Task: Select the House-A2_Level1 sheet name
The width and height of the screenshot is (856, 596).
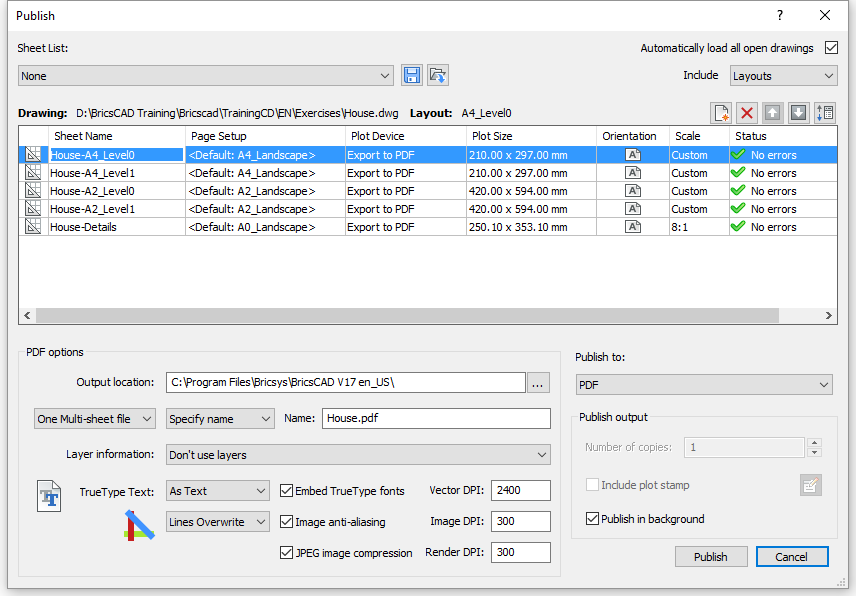Action: click(x=92, y=209)
